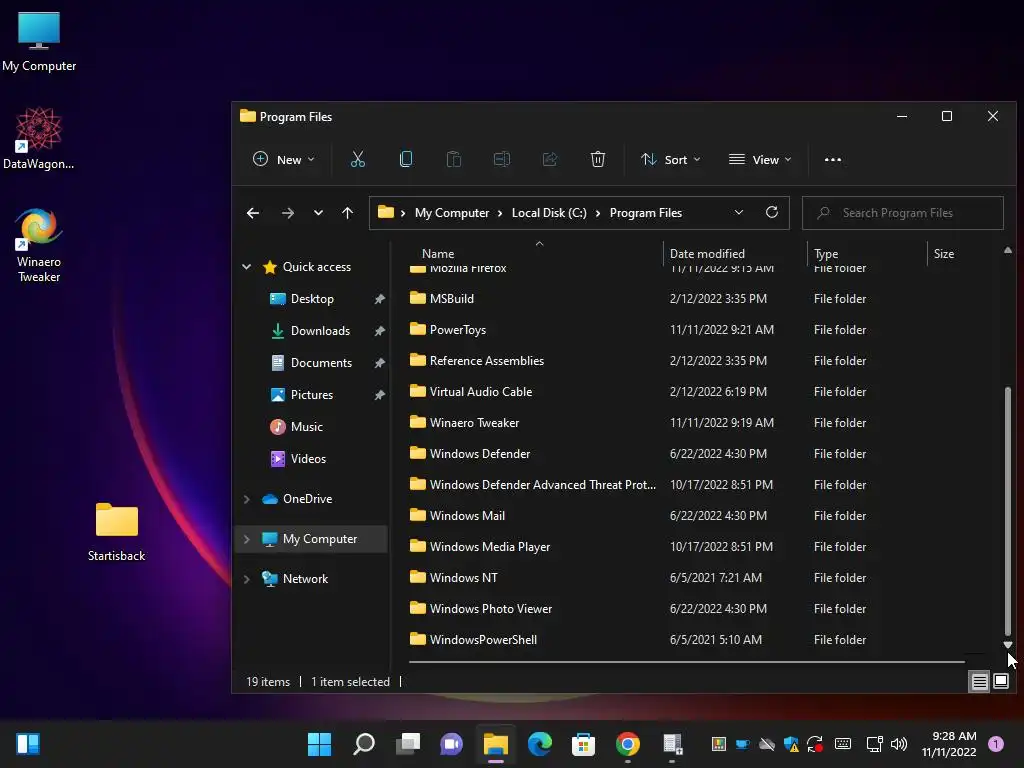1024x768 pixels.
Task: Select the PowerToys folder
Action: pyautogui.click(x=457, y=330)
